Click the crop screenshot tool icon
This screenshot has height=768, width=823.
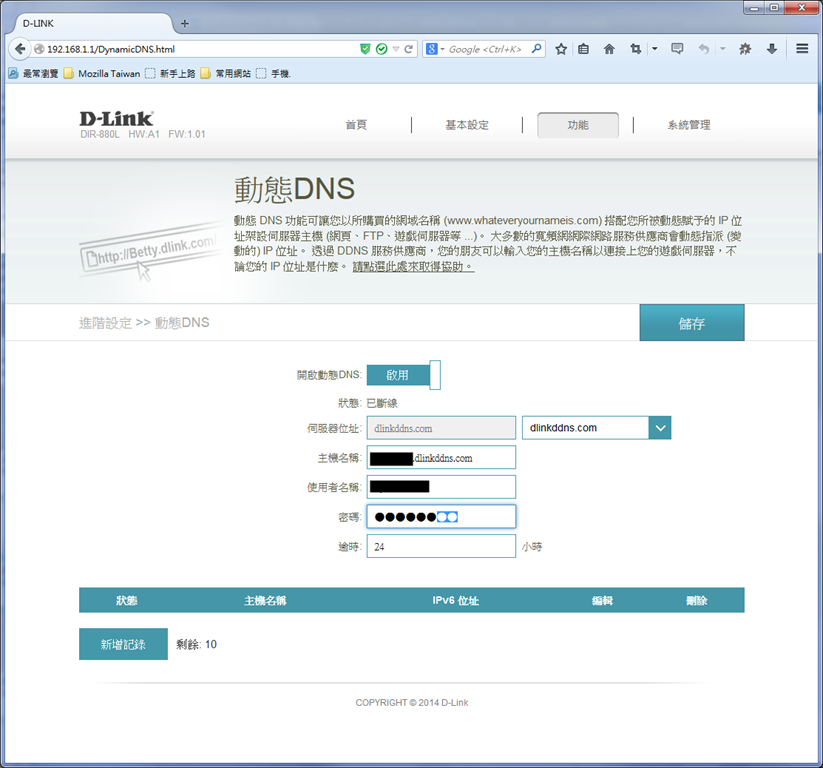point(636,49)
